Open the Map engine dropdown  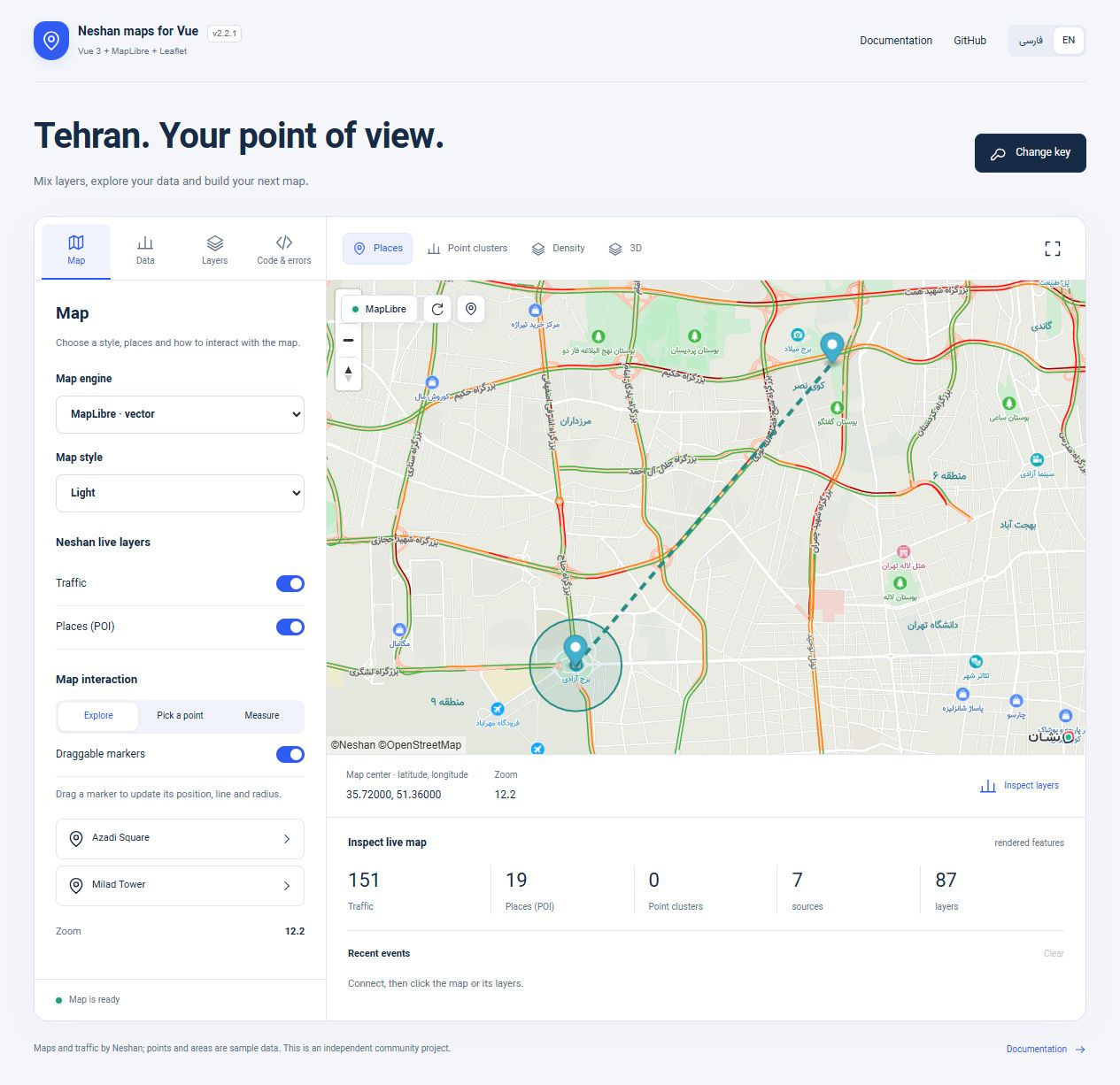(180, 414)
